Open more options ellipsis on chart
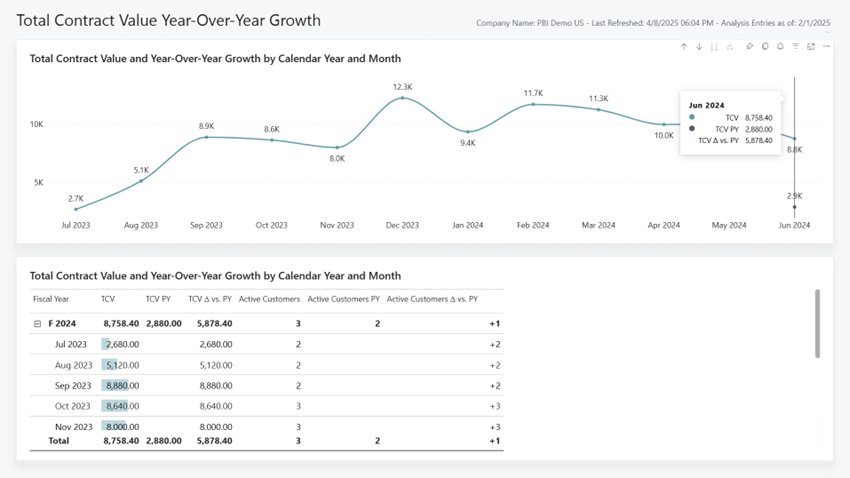Viewport: 850px width, 478px height. (x=826, y=47)
